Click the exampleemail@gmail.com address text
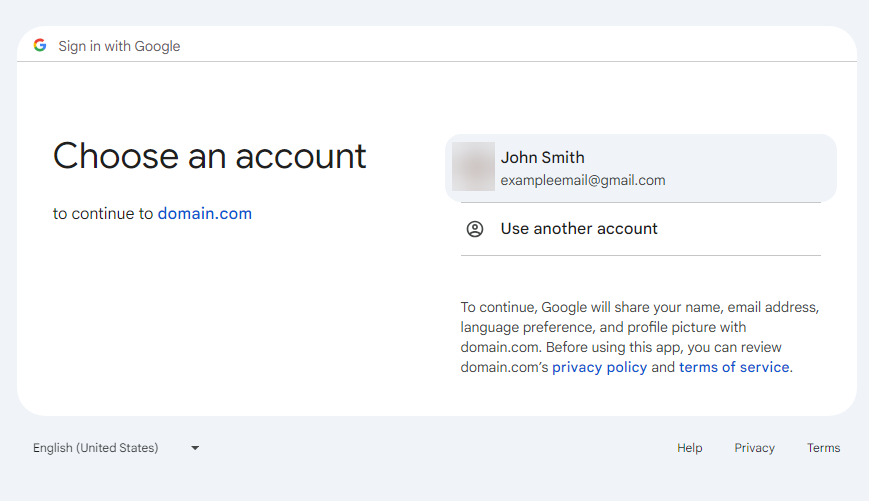Viewport: 869px width, 501px height. [x=582, y=181]
